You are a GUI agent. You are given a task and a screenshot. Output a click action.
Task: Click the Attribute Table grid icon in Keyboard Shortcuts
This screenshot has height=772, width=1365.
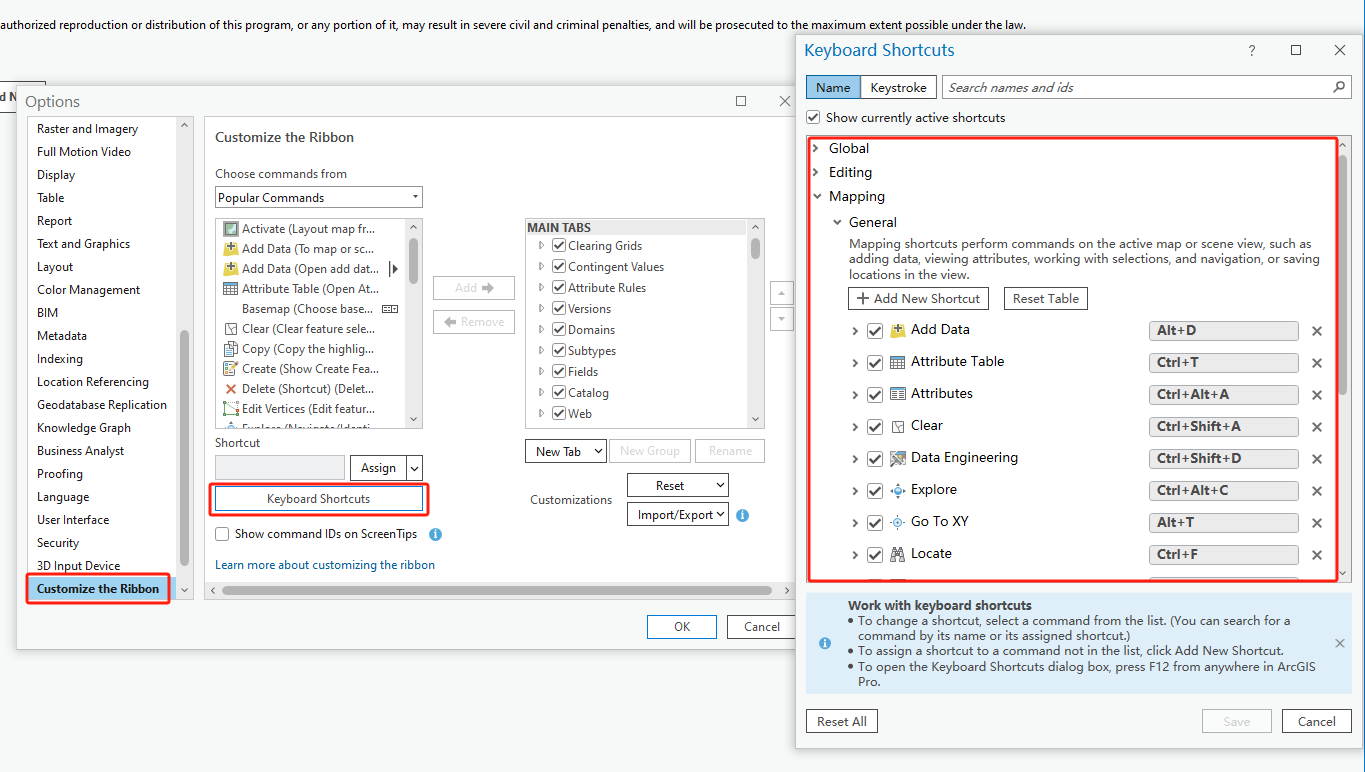(x=898, y=362)
